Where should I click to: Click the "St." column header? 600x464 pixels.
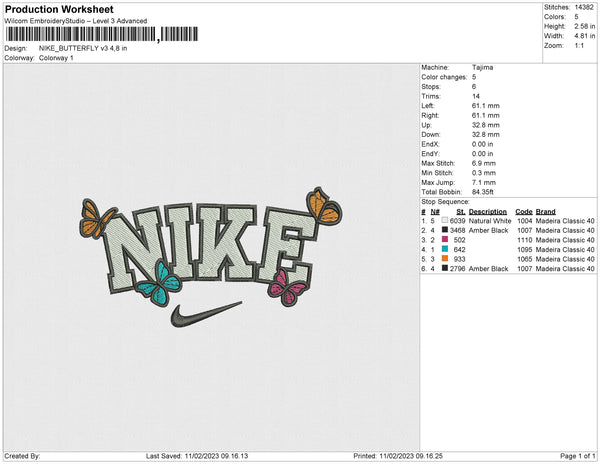(x=461, y=212)
